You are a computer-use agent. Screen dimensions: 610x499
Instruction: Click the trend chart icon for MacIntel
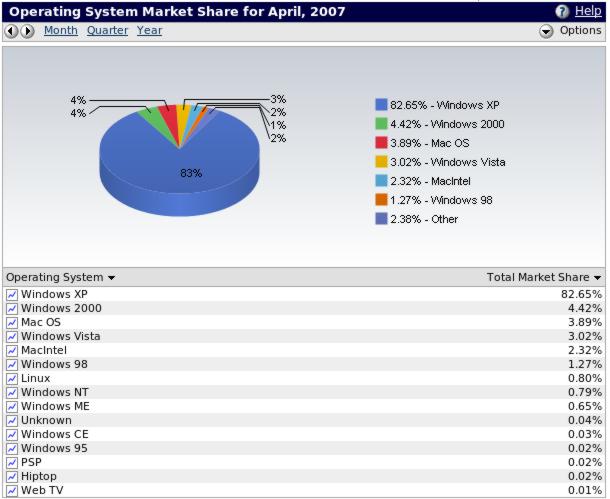coord(12,351)
